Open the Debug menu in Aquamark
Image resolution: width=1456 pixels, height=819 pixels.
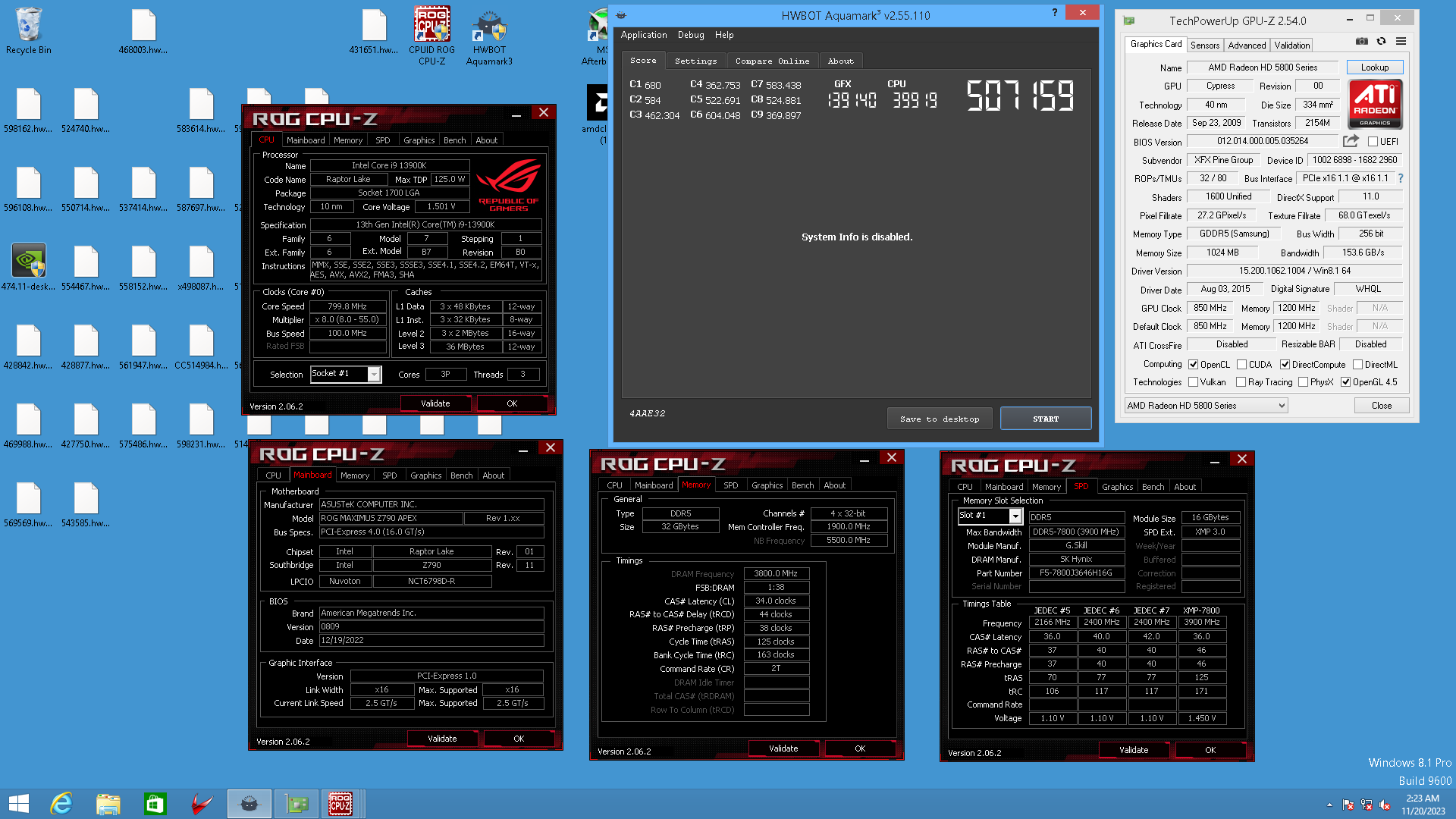tap(690, 35)
